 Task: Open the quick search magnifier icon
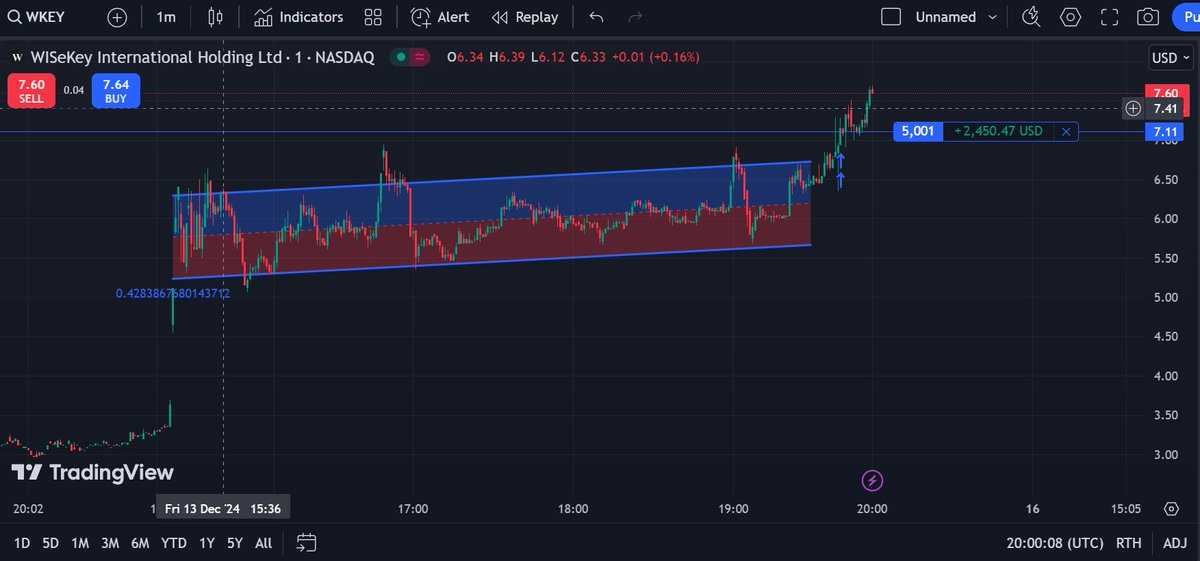(x=1033, y=17)
